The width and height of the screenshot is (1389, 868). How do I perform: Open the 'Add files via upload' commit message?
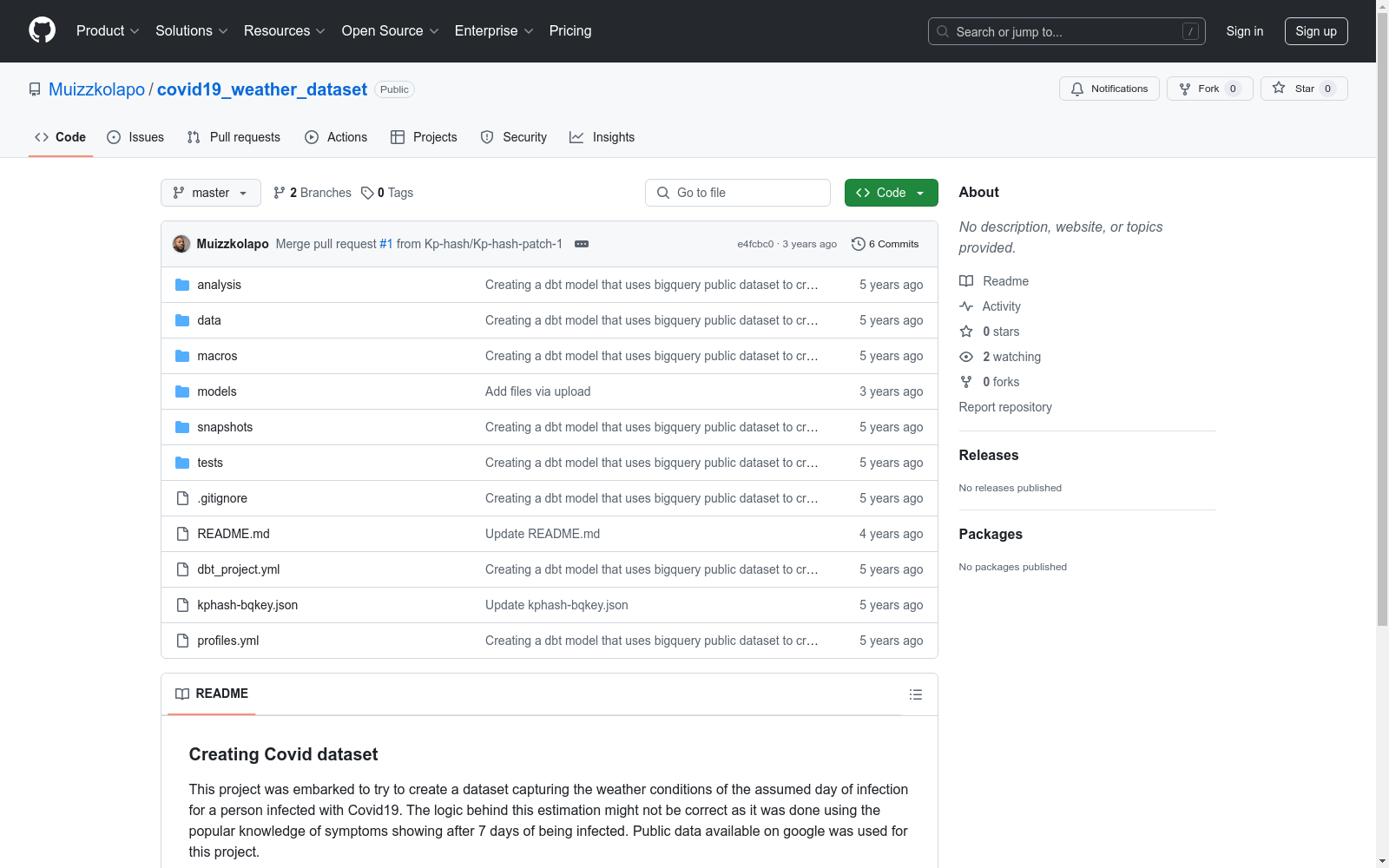538,391
